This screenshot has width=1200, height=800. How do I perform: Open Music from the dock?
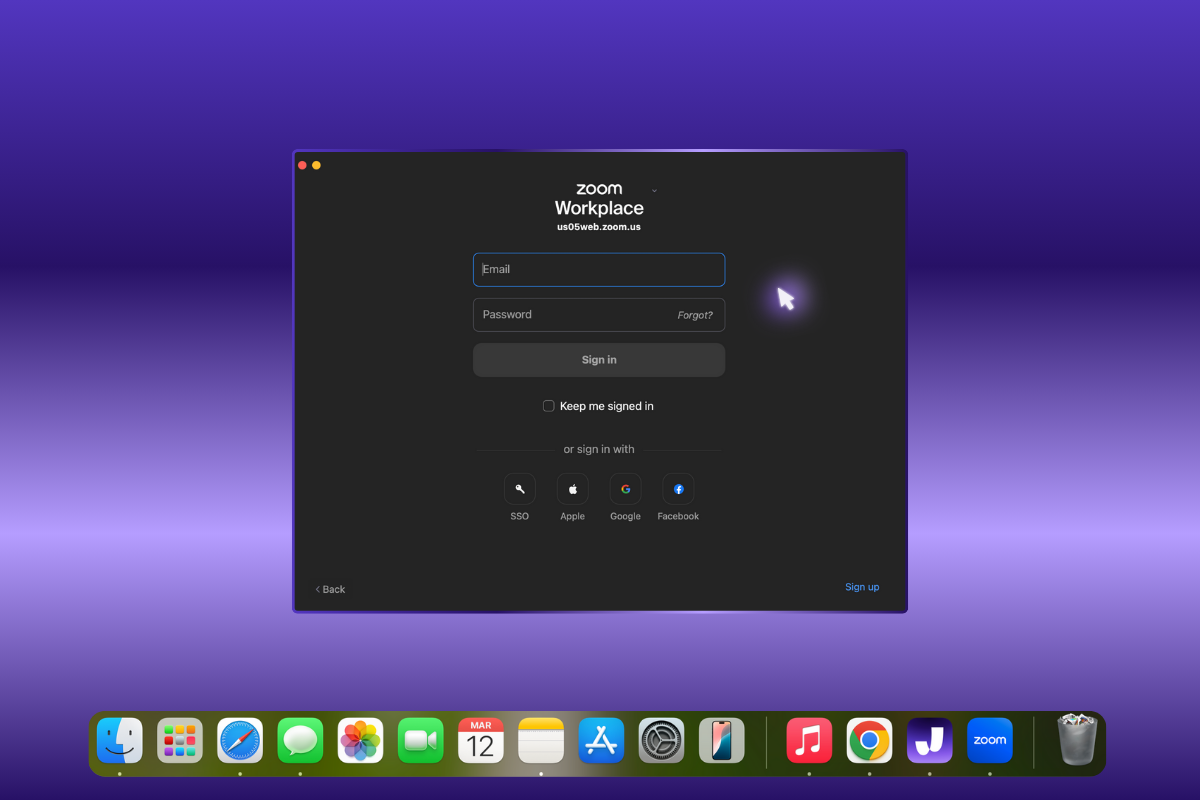coord(809,741)
